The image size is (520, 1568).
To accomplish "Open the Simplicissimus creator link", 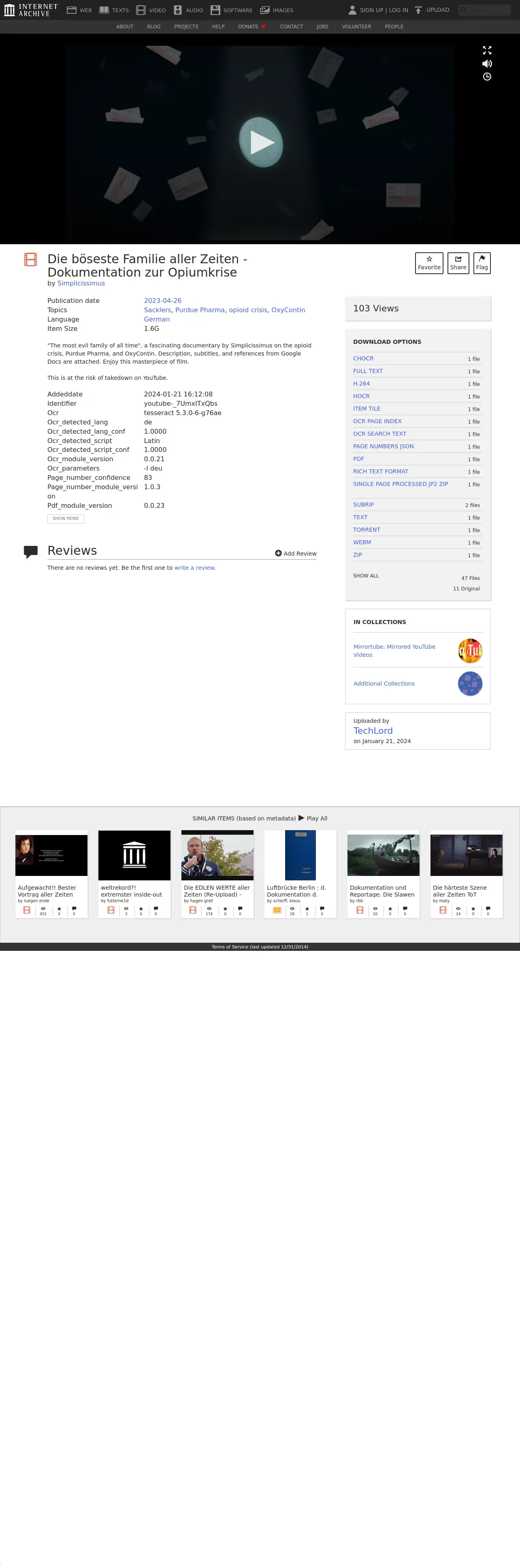I will [x=81, y=283].
